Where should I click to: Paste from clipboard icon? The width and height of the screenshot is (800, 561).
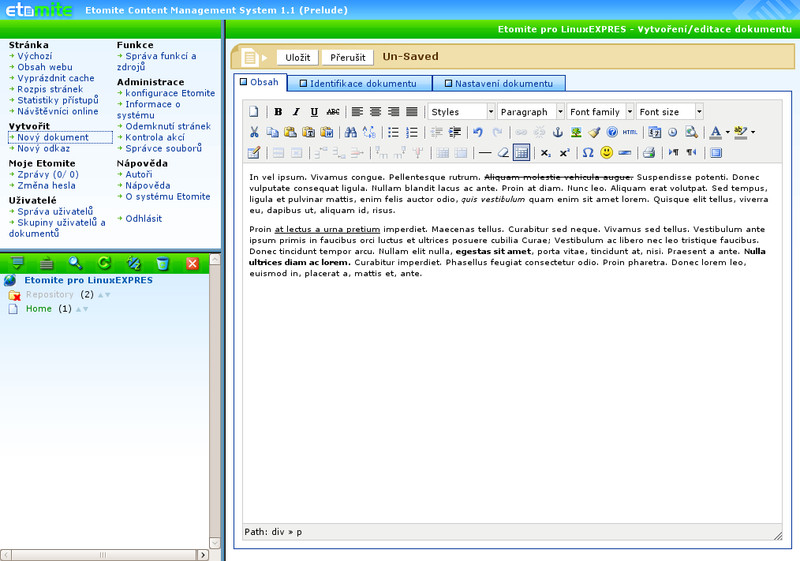click(290, 132)
